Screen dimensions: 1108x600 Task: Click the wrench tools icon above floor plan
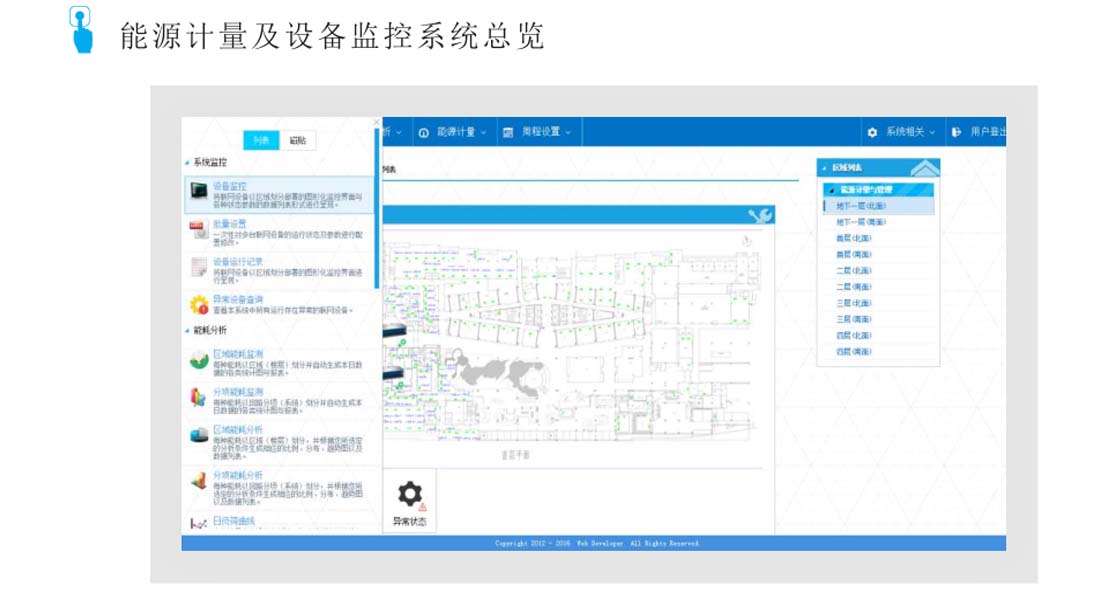[x=760, y=216]
